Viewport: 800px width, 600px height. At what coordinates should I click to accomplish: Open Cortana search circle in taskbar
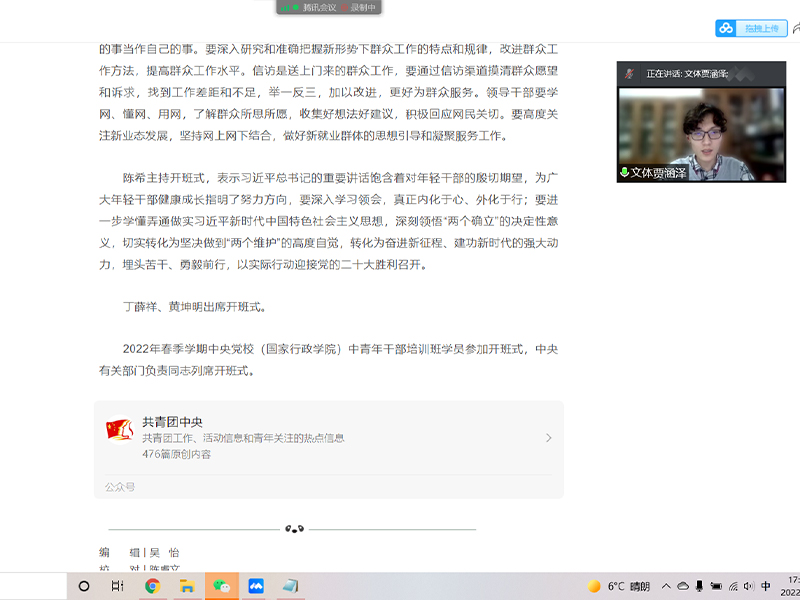tap(84, 586)
